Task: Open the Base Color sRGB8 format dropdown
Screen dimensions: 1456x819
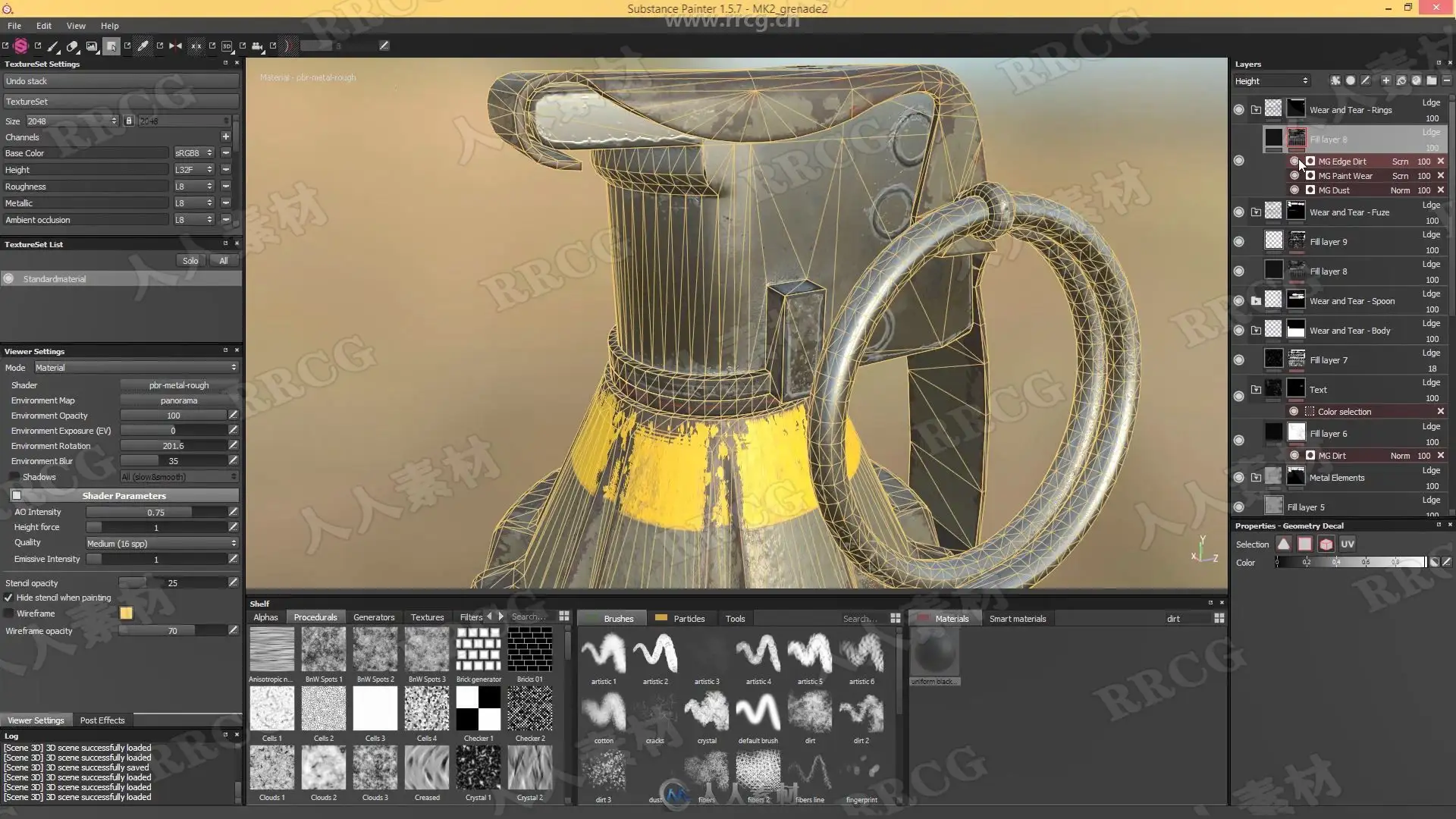Action: tap(193, 153)
